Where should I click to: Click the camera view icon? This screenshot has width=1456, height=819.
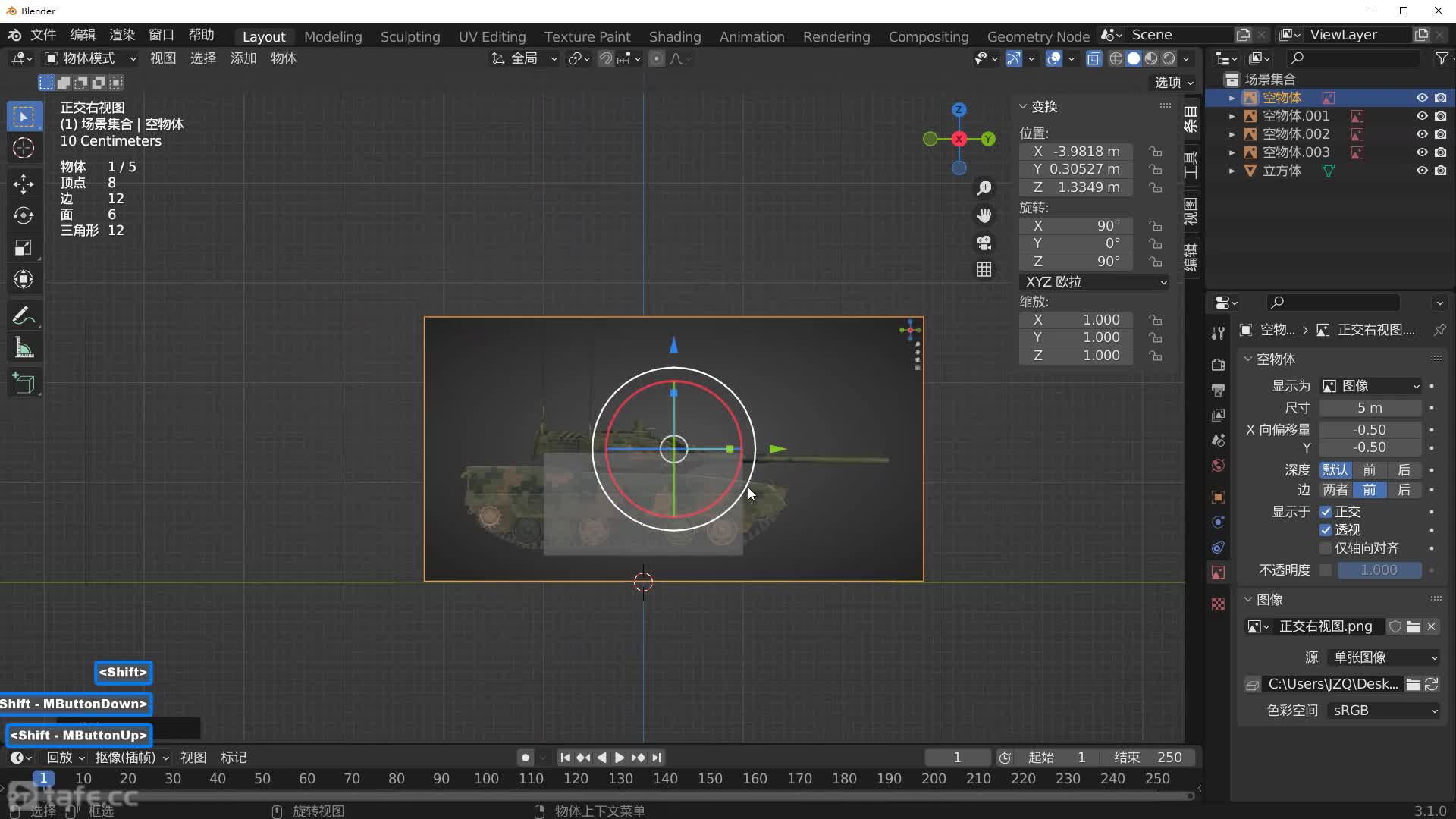[x=984, y=243]
